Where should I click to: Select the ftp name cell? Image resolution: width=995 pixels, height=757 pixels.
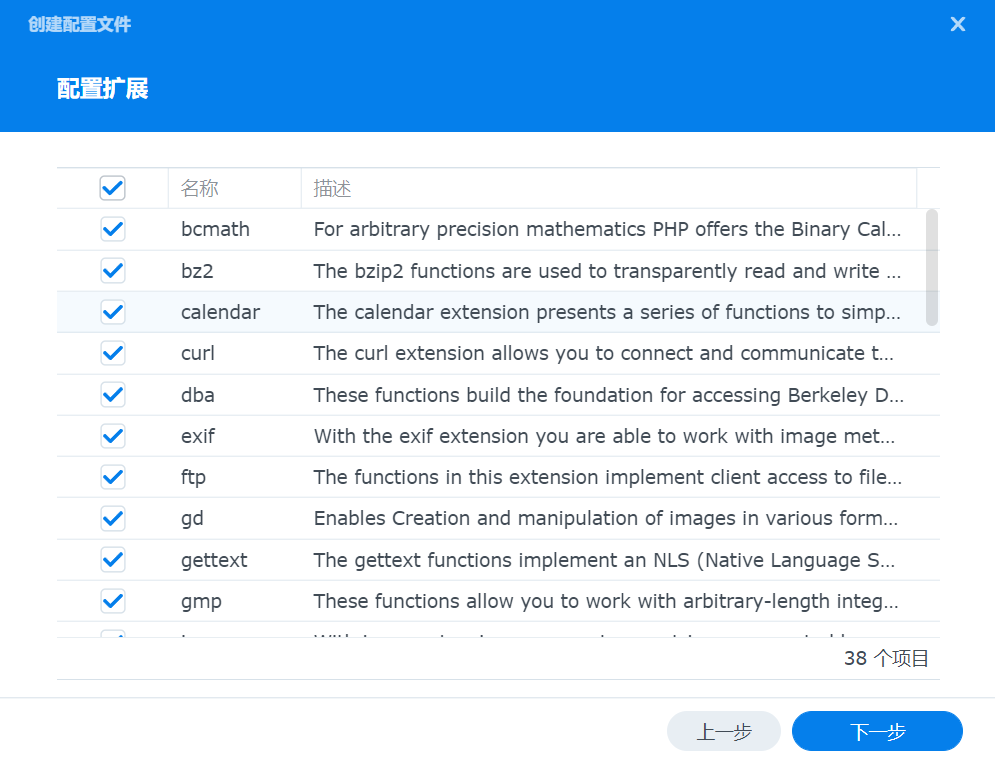(193, 477)
